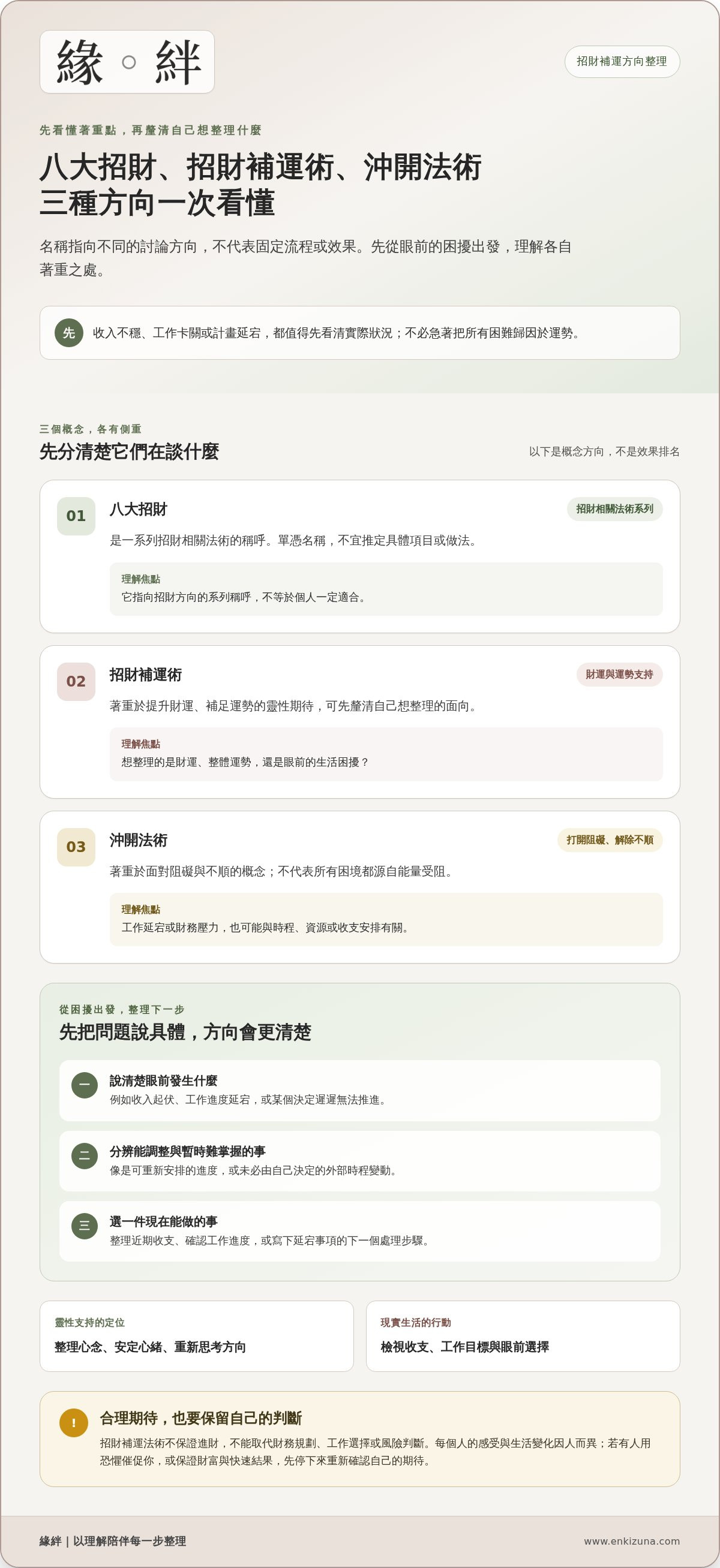
Task: Click the 02 number badge
Action: click(x=76, y=682)
